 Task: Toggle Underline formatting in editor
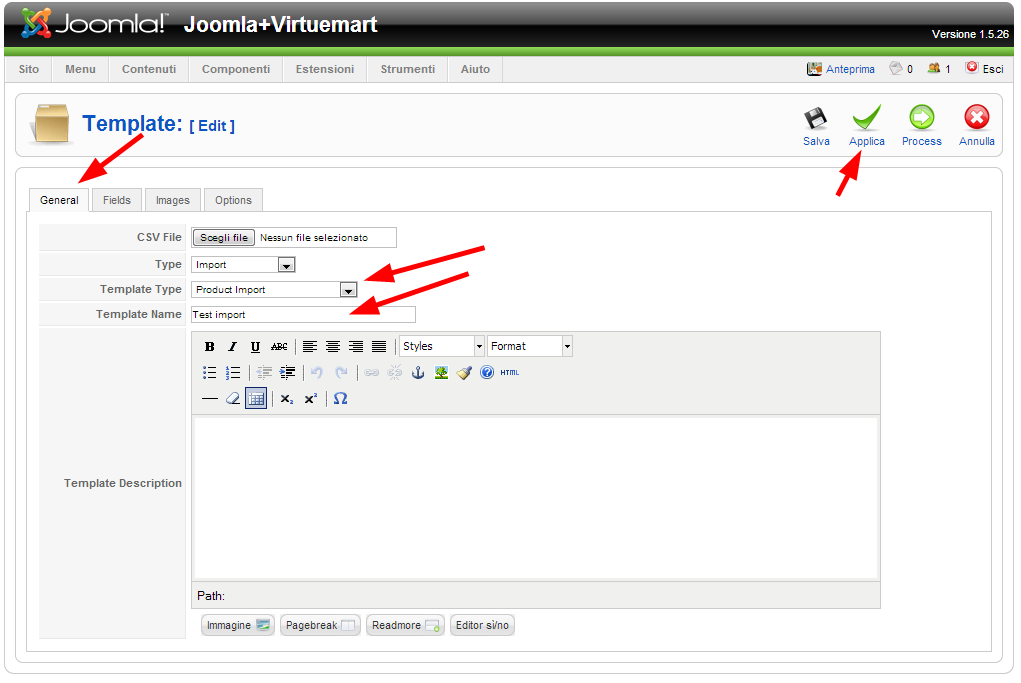(x=255, y=347)
